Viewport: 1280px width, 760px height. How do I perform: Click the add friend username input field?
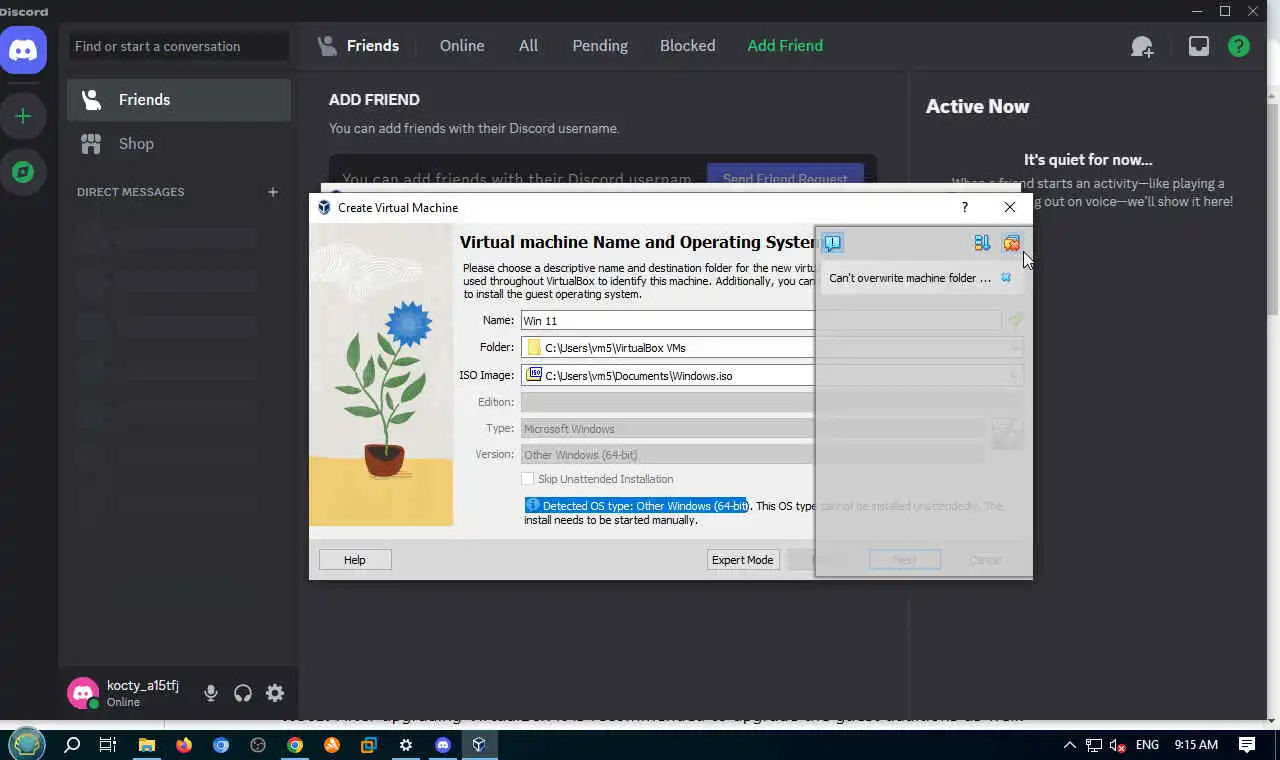pyautogui.click(x=517, y=179)
